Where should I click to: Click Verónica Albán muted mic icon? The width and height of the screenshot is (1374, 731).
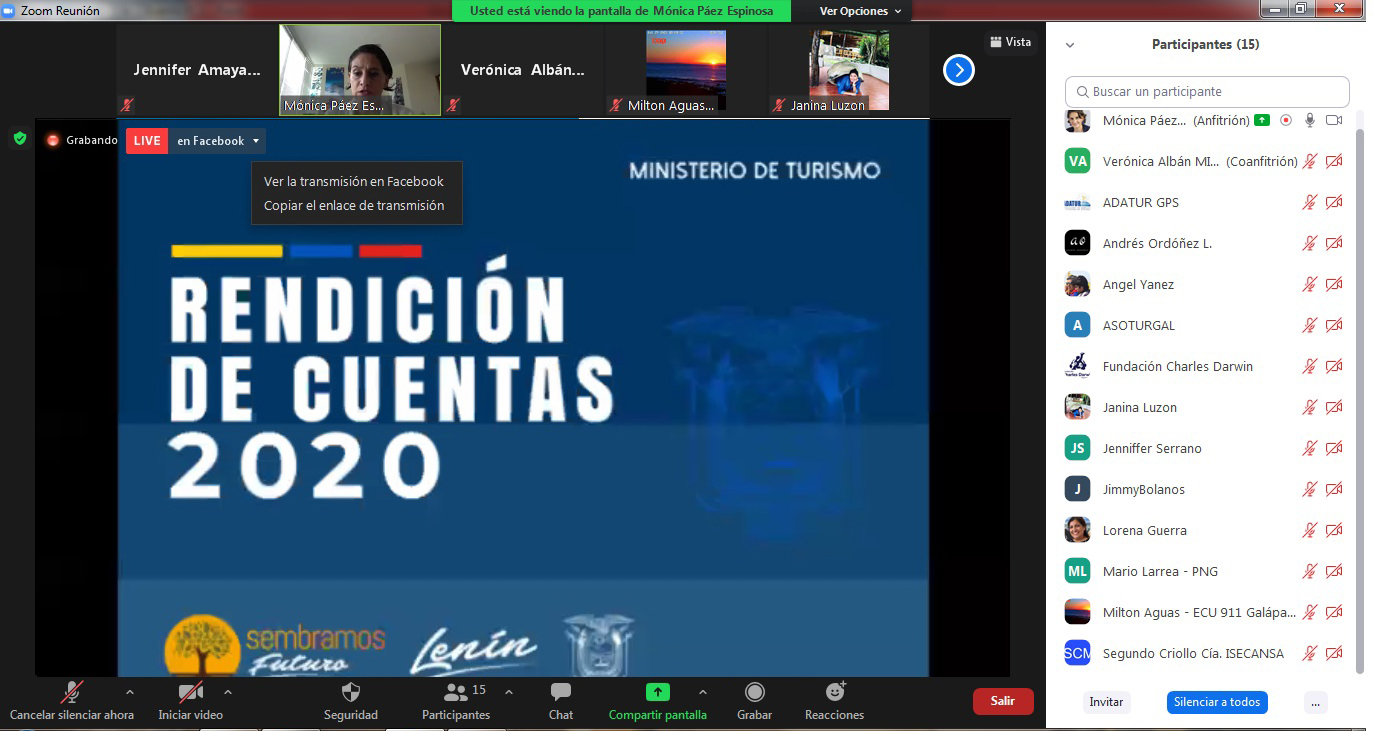(x=1310, y=161)
